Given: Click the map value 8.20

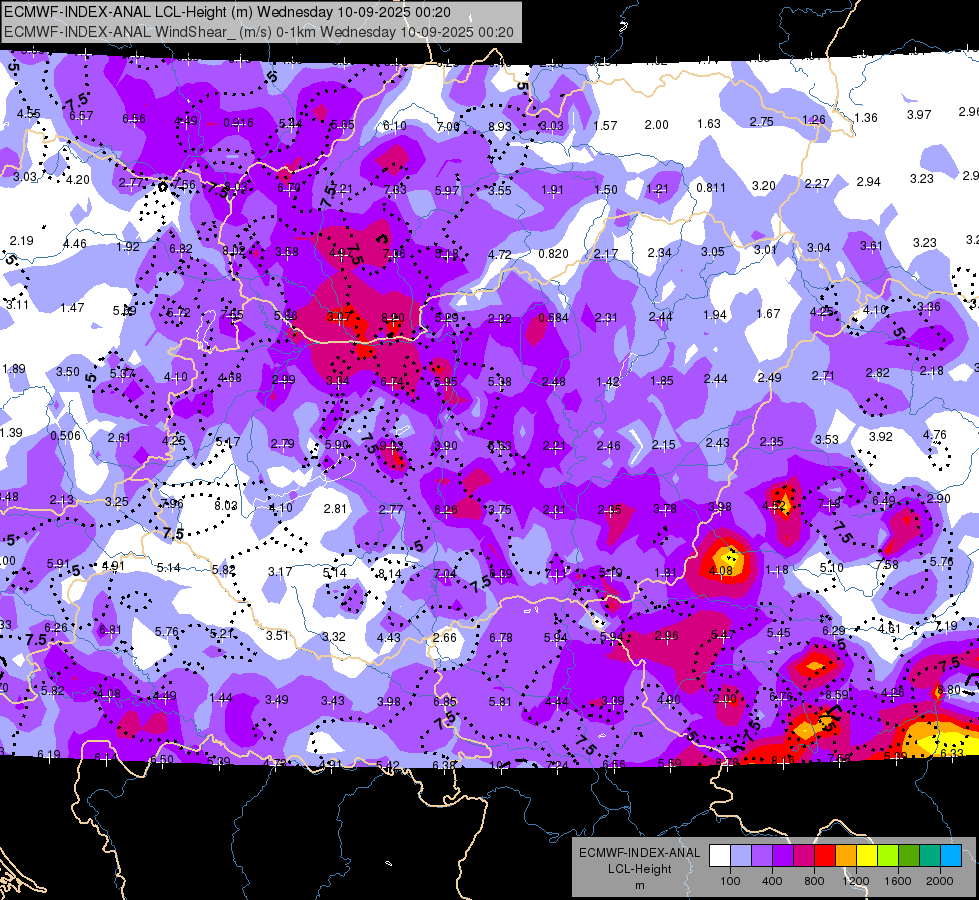Looking at the screenshot, I should 393,317.
